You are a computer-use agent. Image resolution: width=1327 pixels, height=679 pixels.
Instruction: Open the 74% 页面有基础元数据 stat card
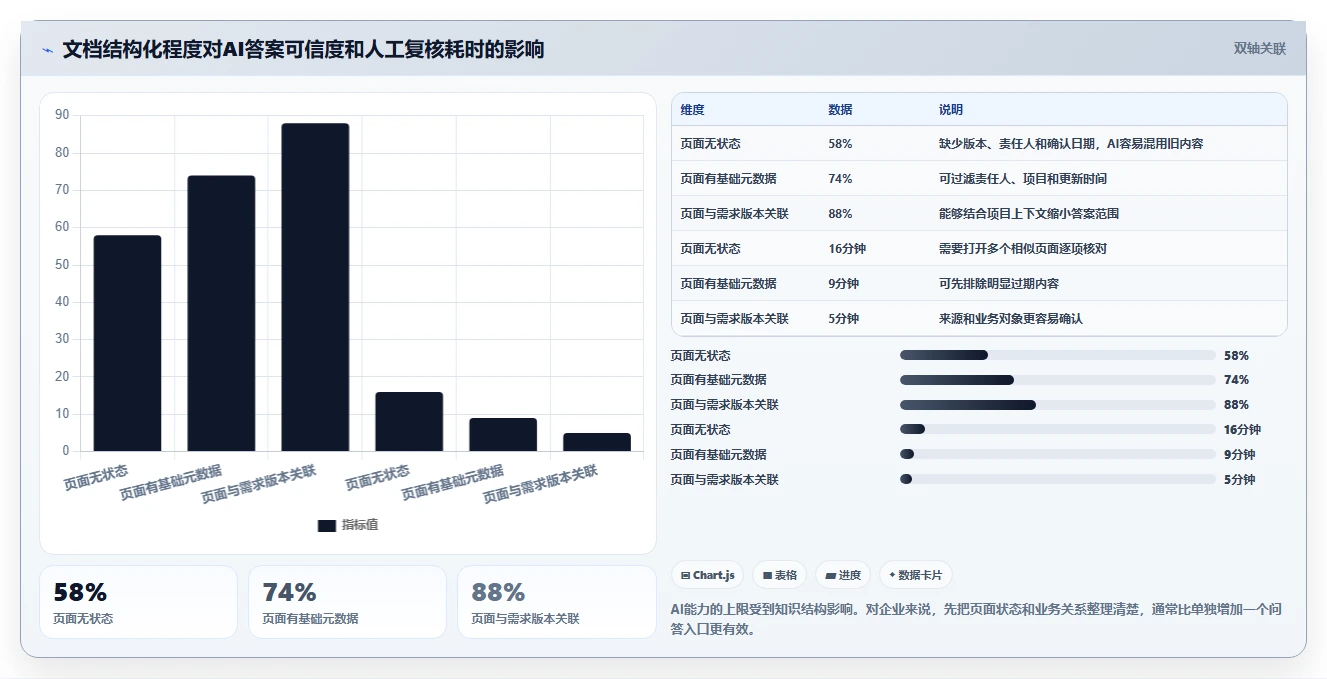[347, 602]
